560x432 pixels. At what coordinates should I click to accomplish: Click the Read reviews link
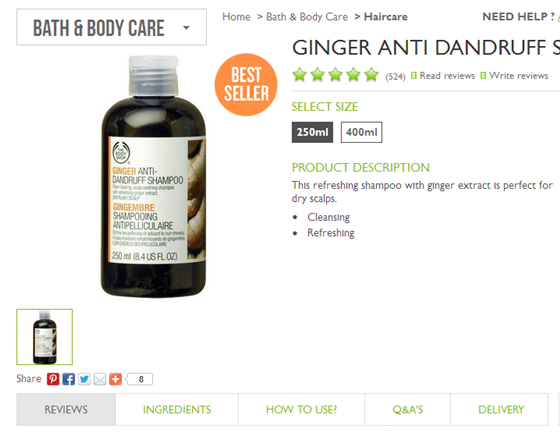[x=447, y=76]
